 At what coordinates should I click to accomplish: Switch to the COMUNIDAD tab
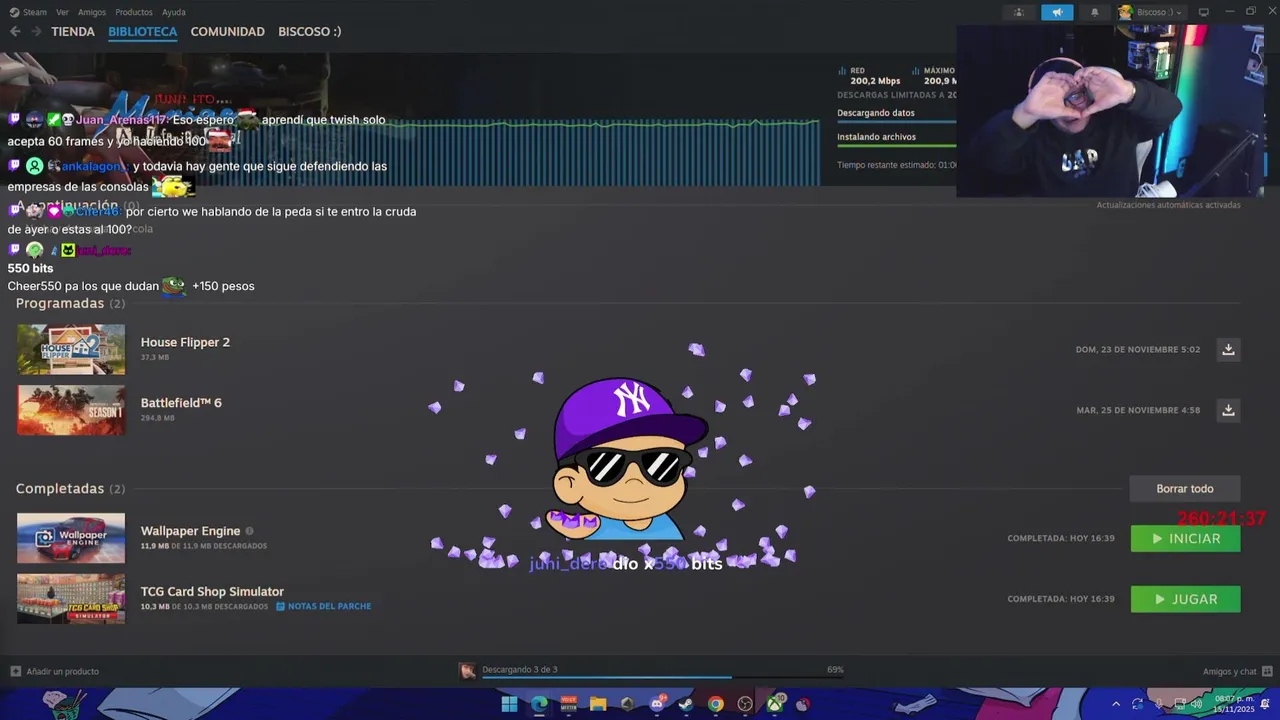tap(228, 32)
